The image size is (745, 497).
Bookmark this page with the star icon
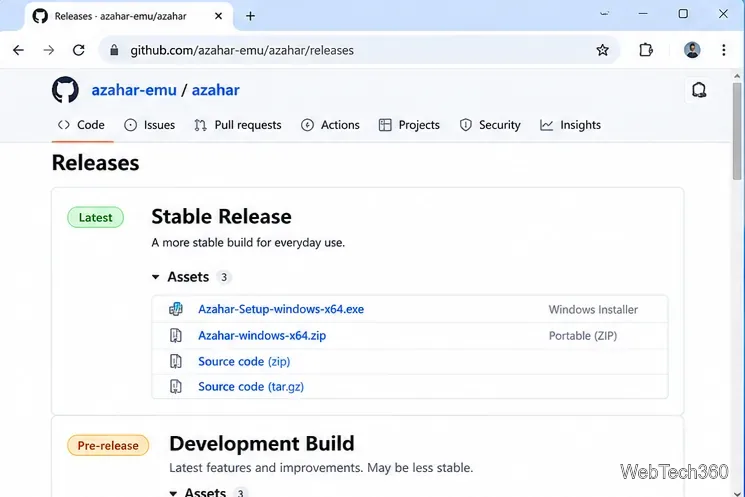(x=602, y=50)
